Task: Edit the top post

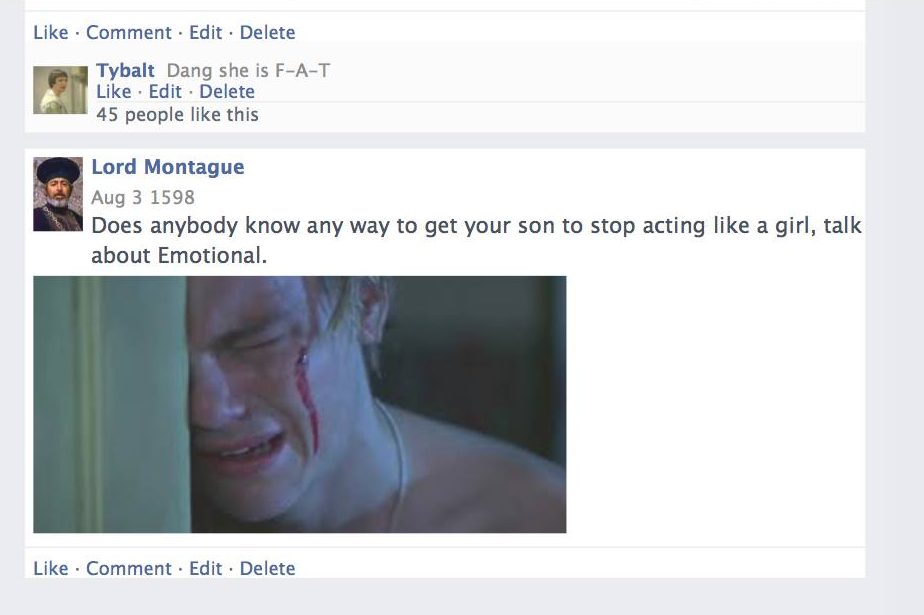Action: coord(206,32)
